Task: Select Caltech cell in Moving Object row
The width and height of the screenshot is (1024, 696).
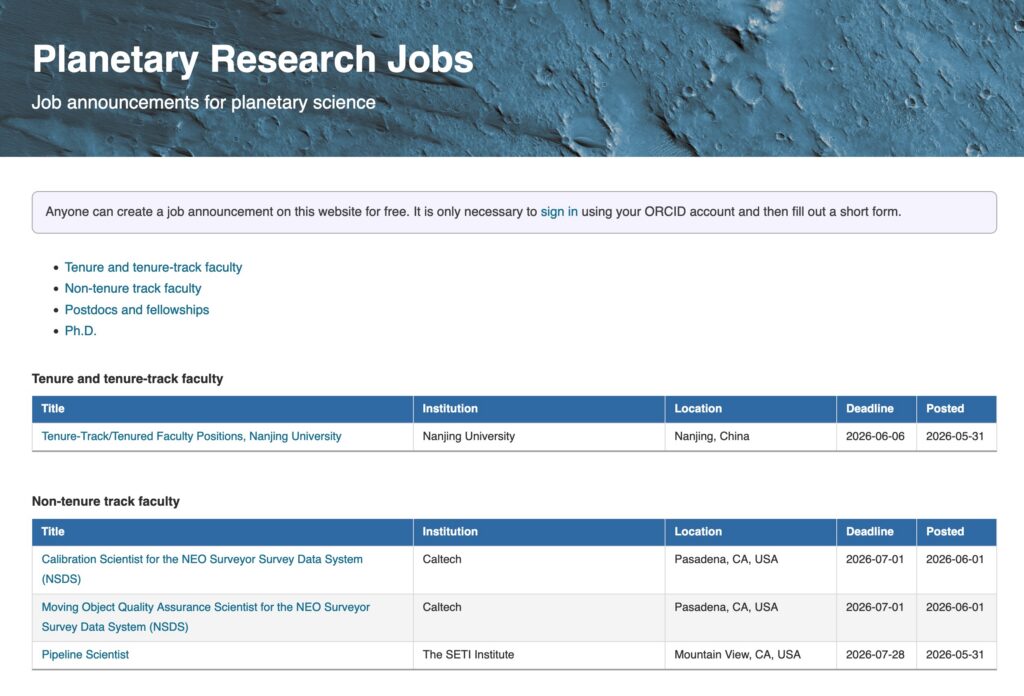Action: (539, 617)
